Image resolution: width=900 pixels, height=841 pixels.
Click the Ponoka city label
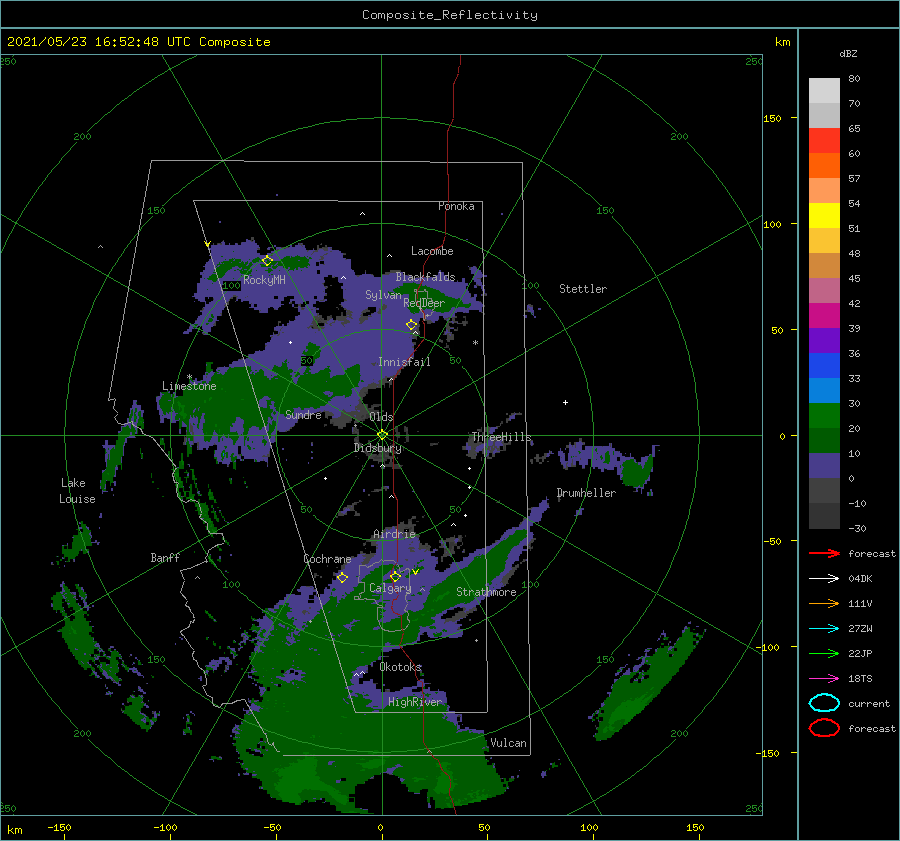pos(456,206)
